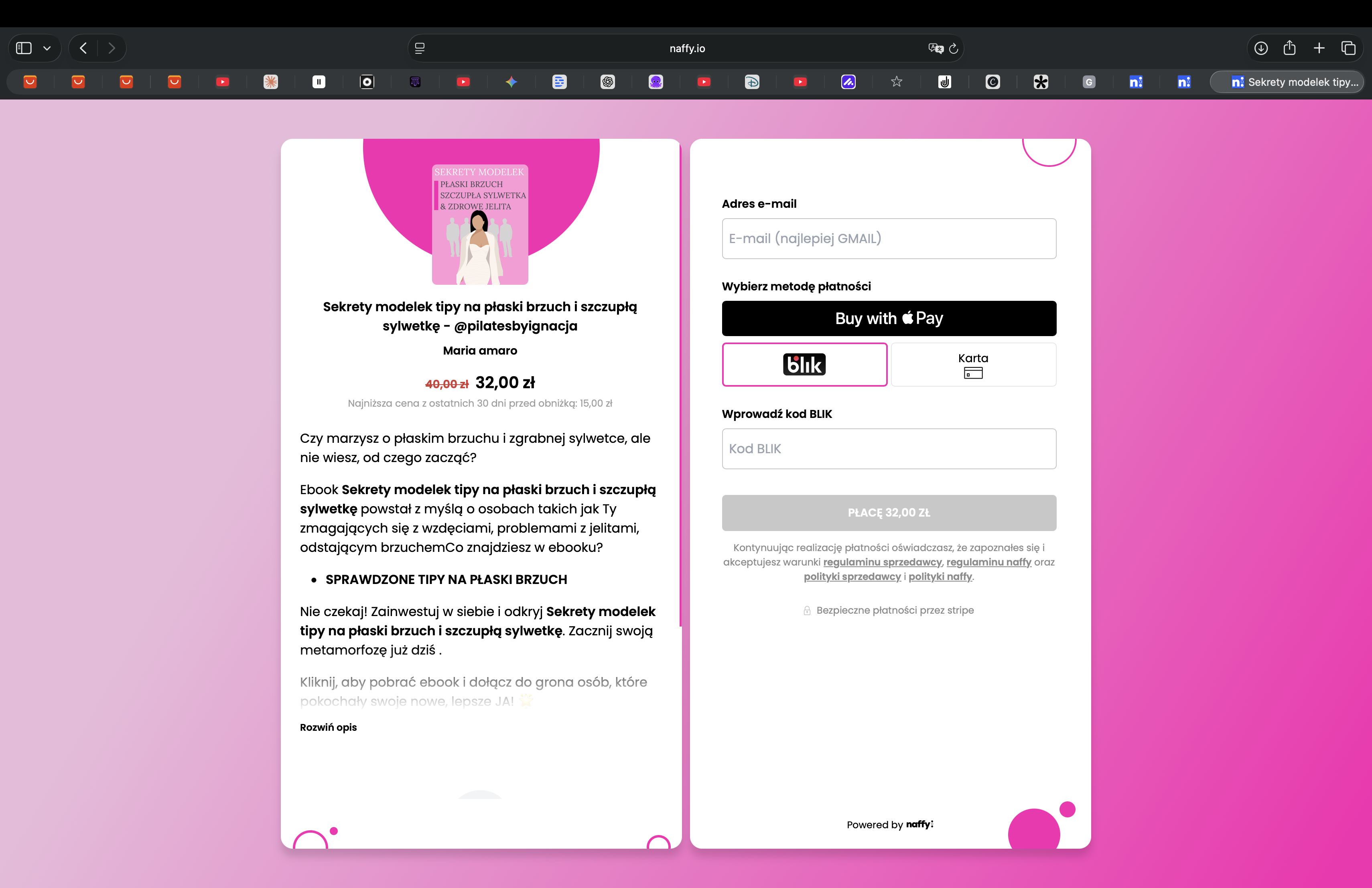Switch to the white pause-icon tab

[x=319, y=82]
